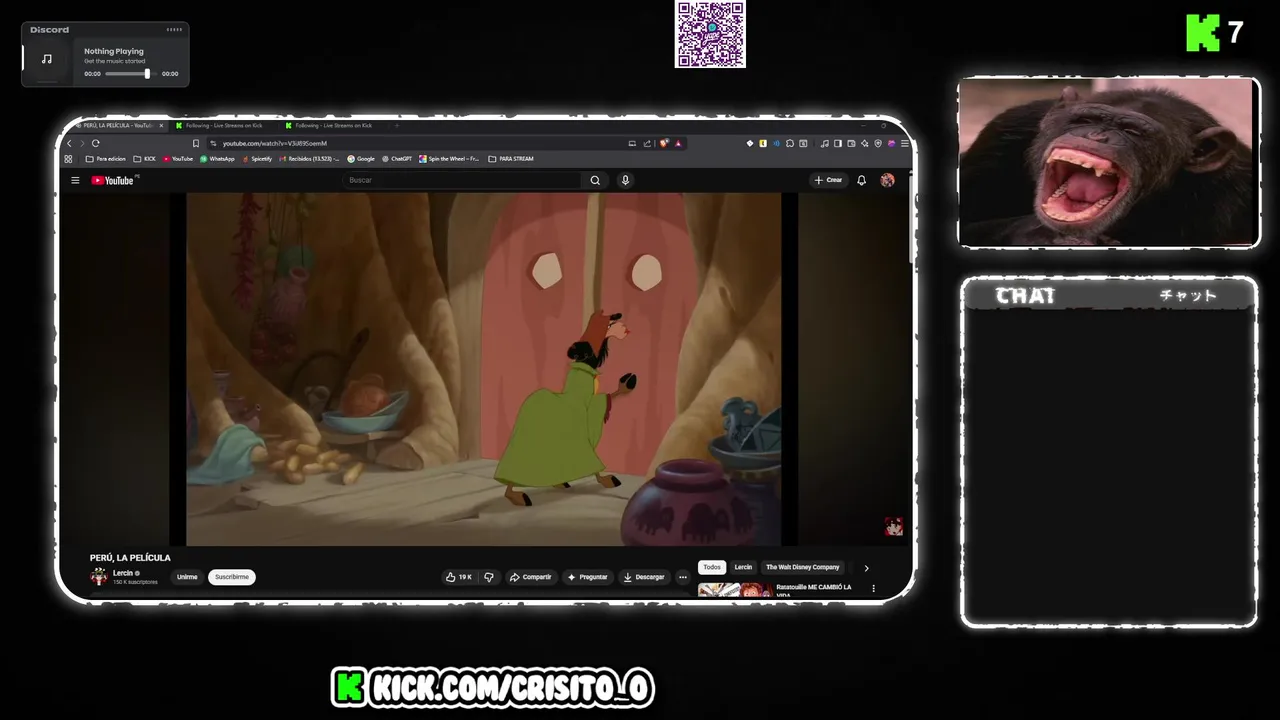Screen dimensions: 1280x720
Task: Like the video with thumbs up
Action: pyautogui.click(x=458, y=577)
